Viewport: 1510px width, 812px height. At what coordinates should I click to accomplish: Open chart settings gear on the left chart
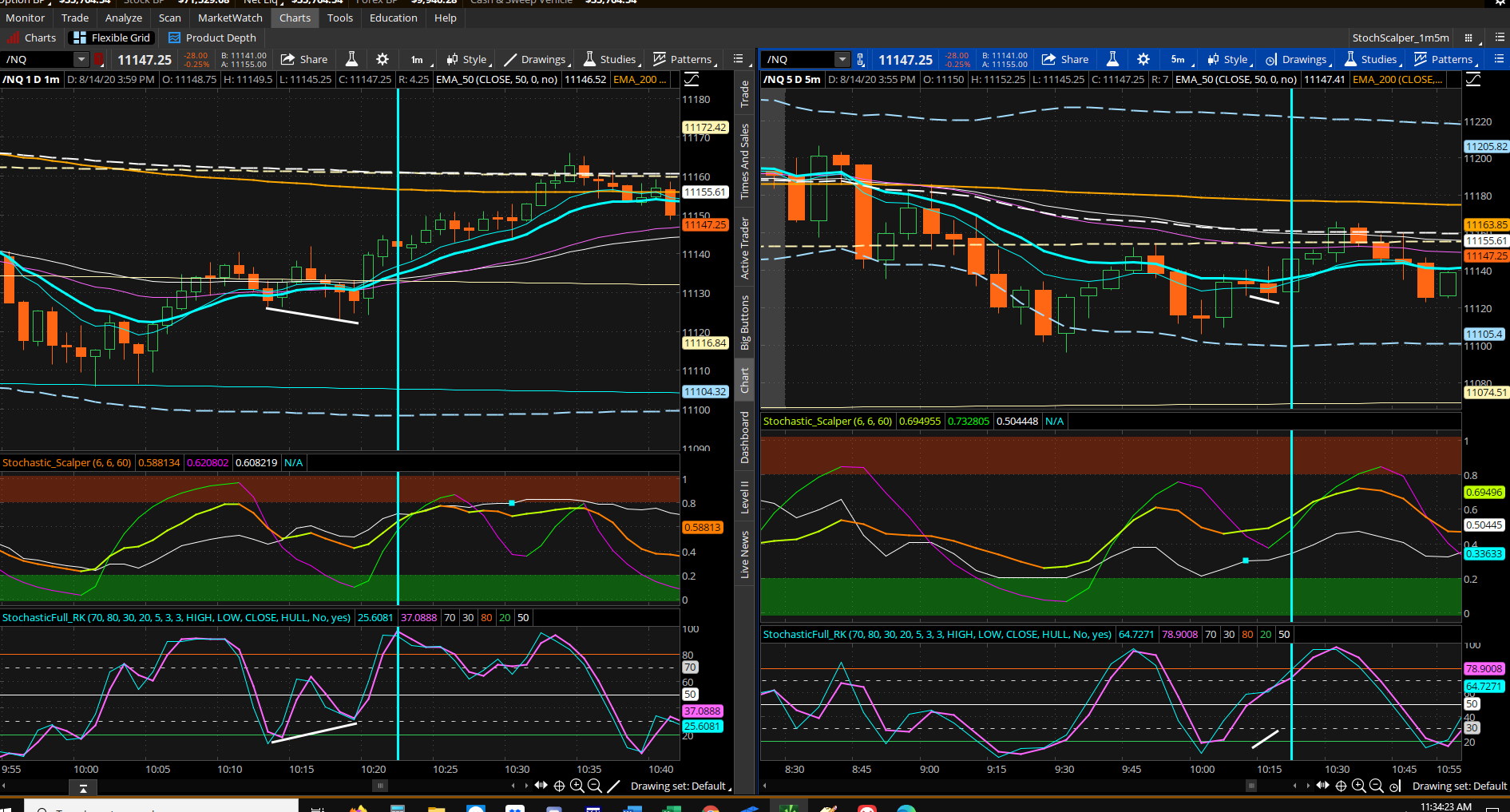click(382, 59)
